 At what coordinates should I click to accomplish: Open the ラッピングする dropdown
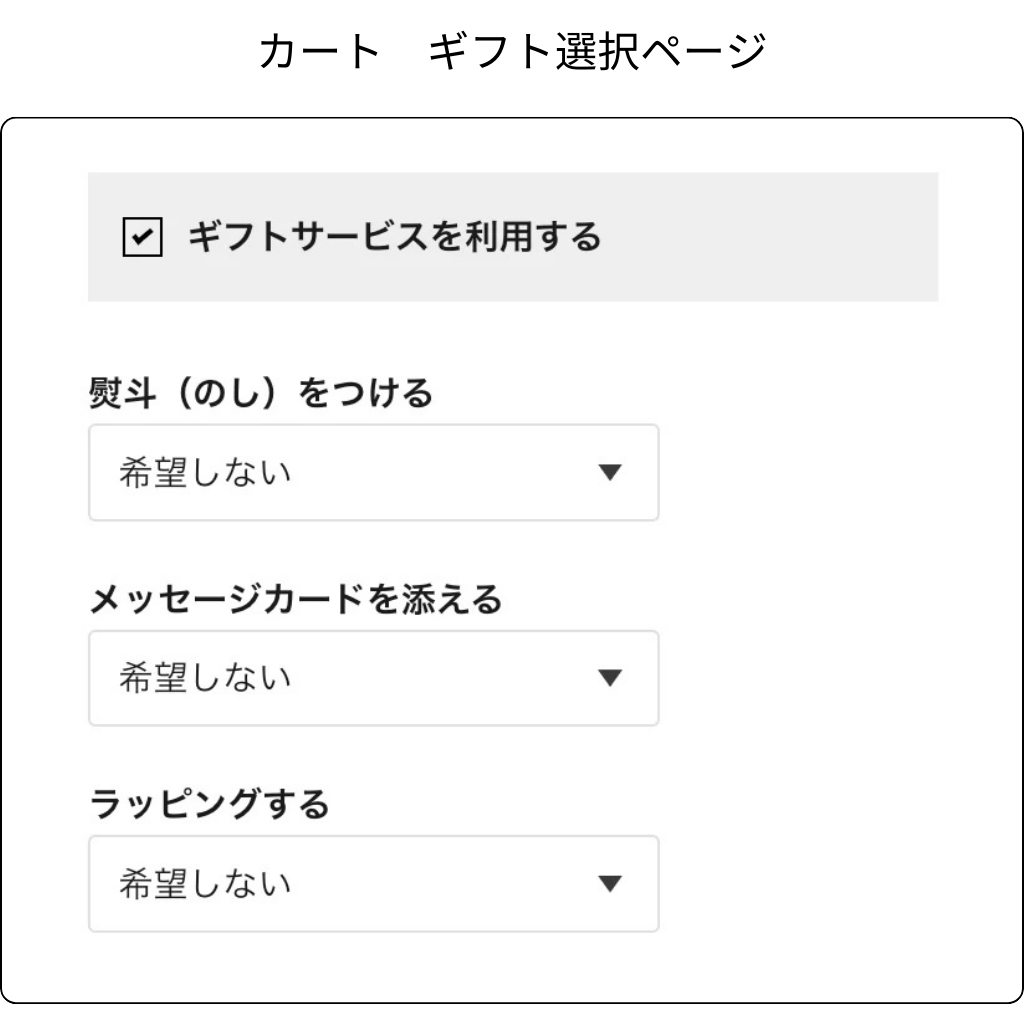(373, 884)
